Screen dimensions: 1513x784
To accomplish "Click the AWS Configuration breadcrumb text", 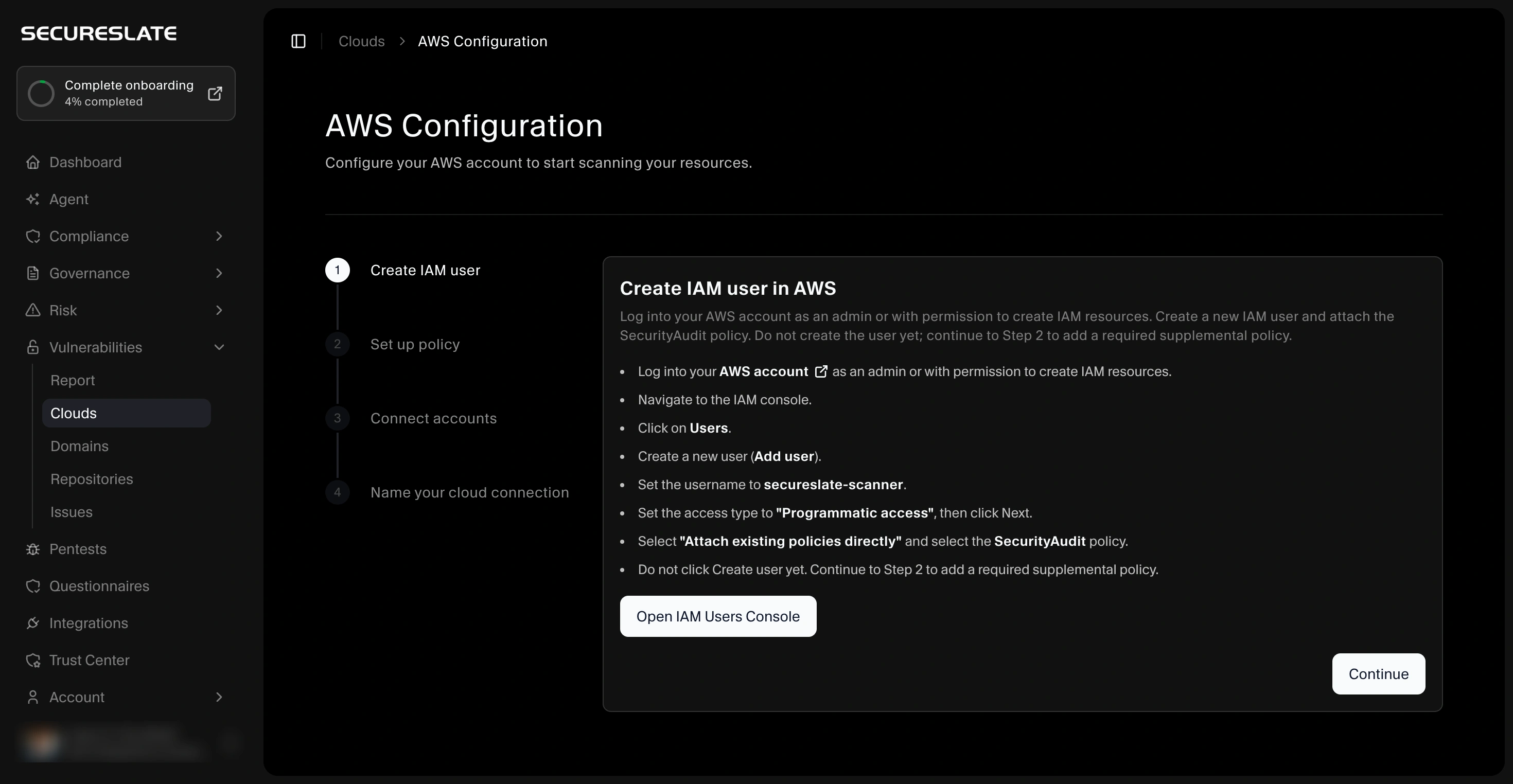I will click(482, 41).
